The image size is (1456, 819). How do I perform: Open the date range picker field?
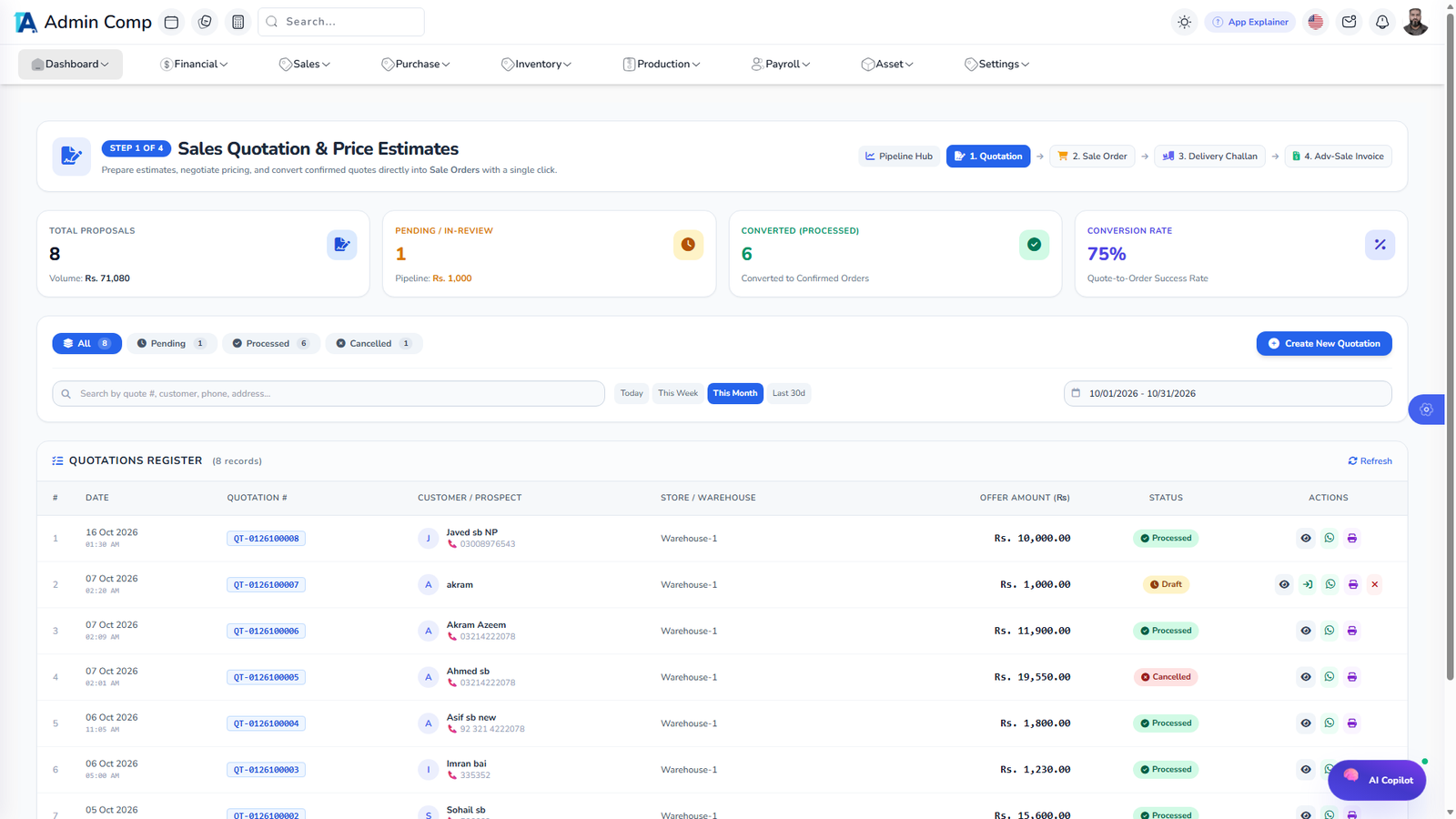(x=1228, y=393)
